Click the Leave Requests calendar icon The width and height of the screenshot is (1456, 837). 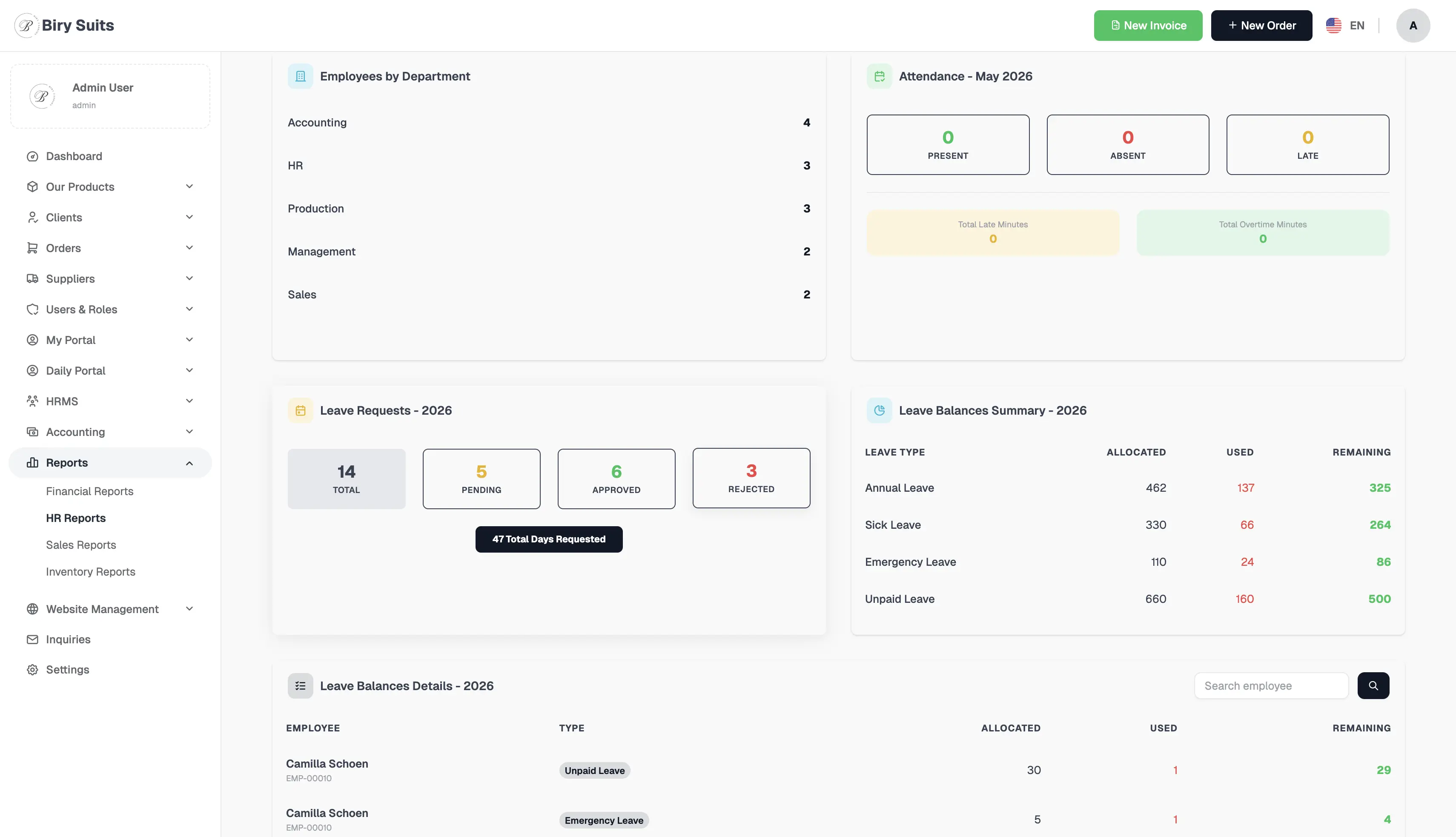[x=301, y=410]
